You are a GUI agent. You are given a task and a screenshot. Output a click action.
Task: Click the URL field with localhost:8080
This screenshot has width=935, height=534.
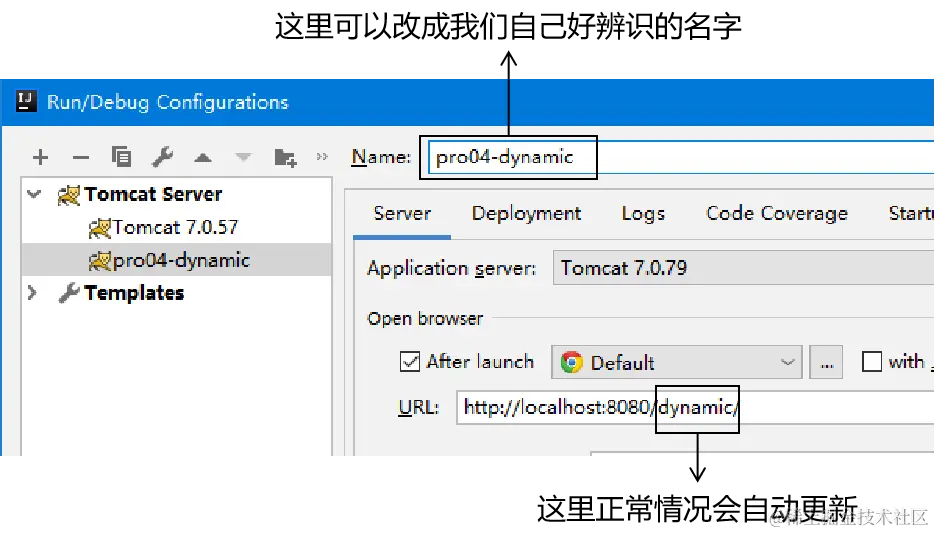point(695,408)
